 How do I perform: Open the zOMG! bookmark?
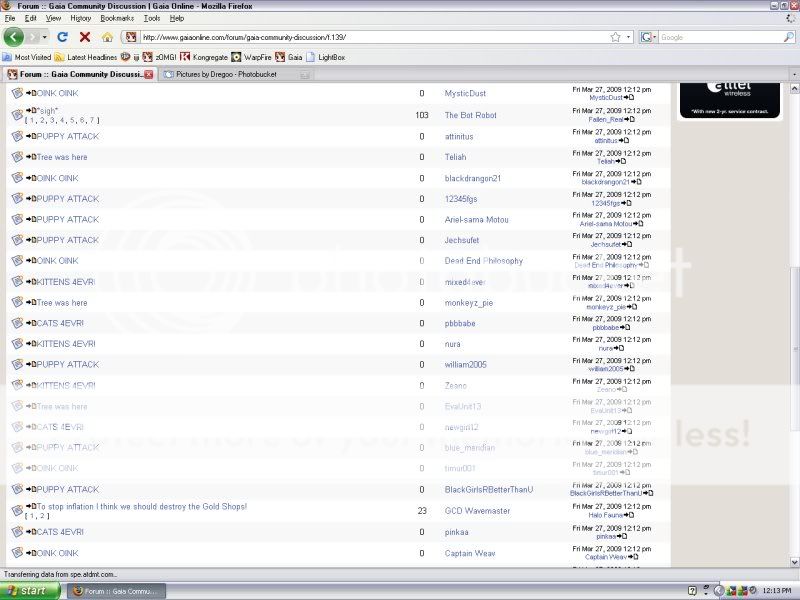pos(160,57)
